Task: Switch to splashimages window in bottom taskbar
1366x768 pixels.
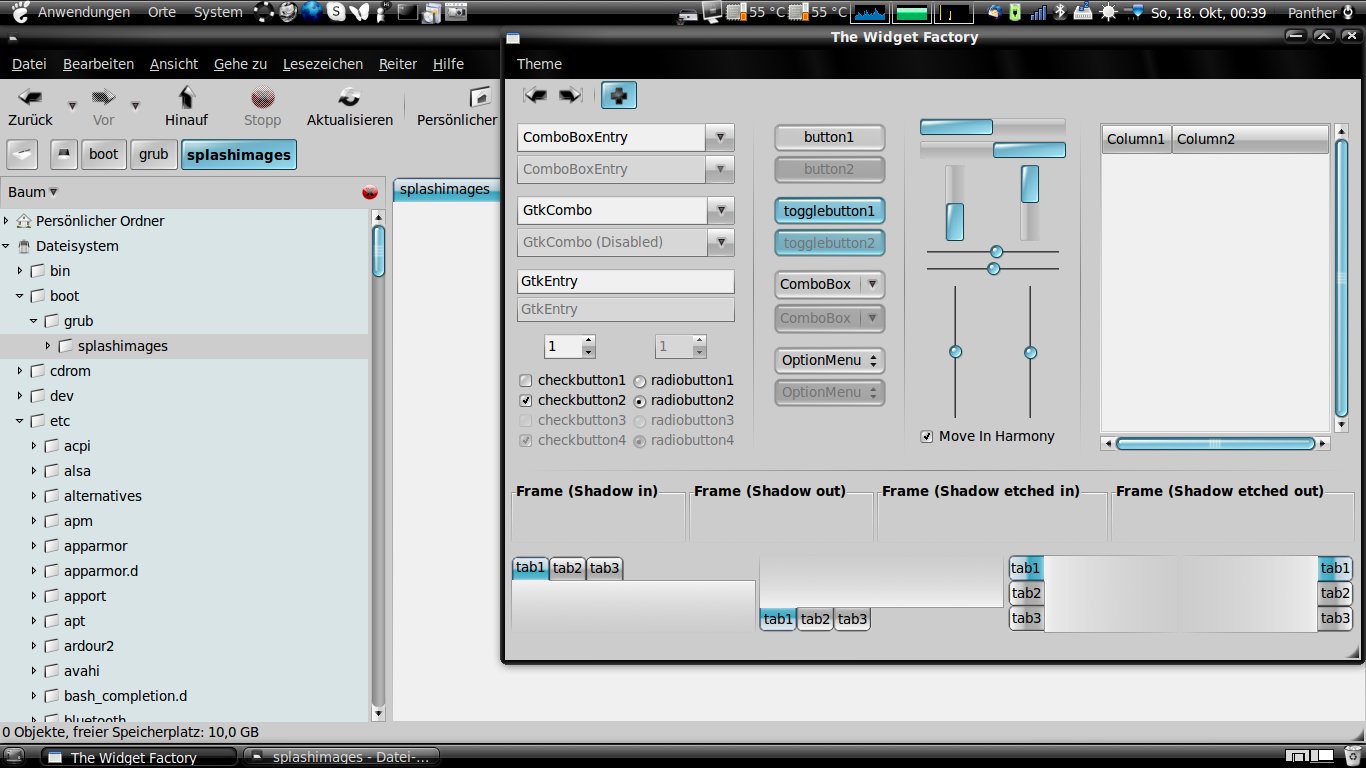Action: [x=342, y=757]
